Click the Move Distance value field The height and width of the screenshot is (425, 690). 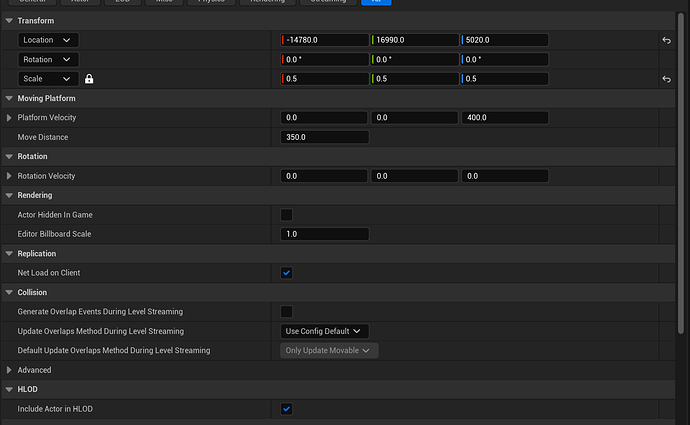coord(325,137)
